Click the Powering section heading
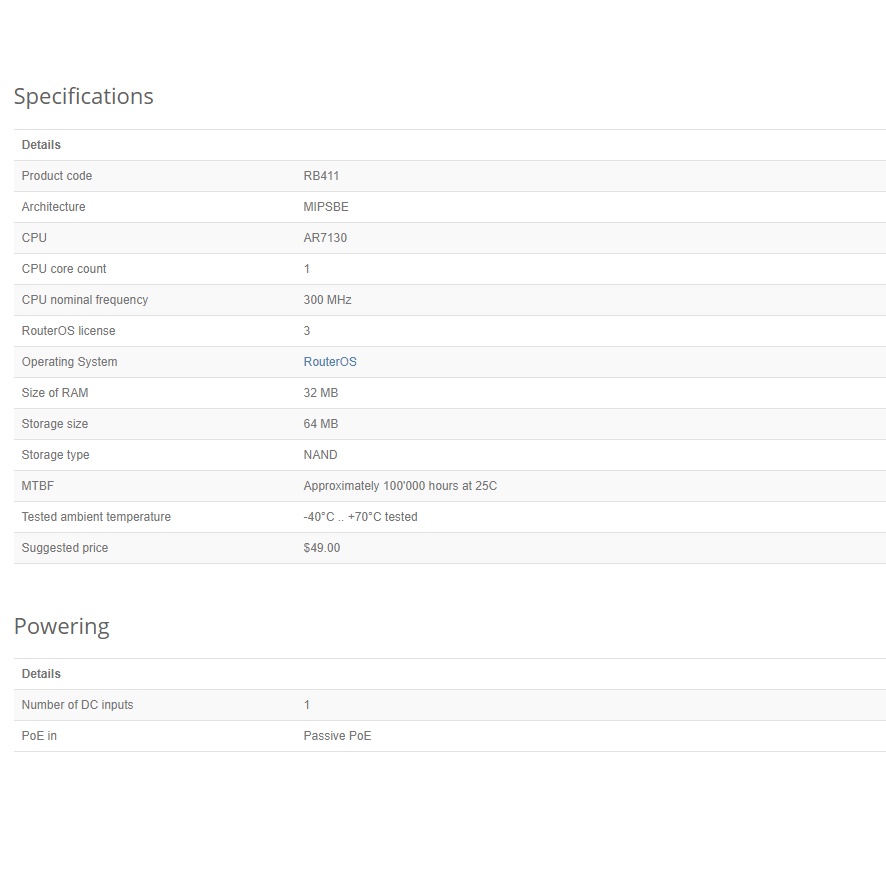This screenshot has width=886, height=886. [61, 627]
